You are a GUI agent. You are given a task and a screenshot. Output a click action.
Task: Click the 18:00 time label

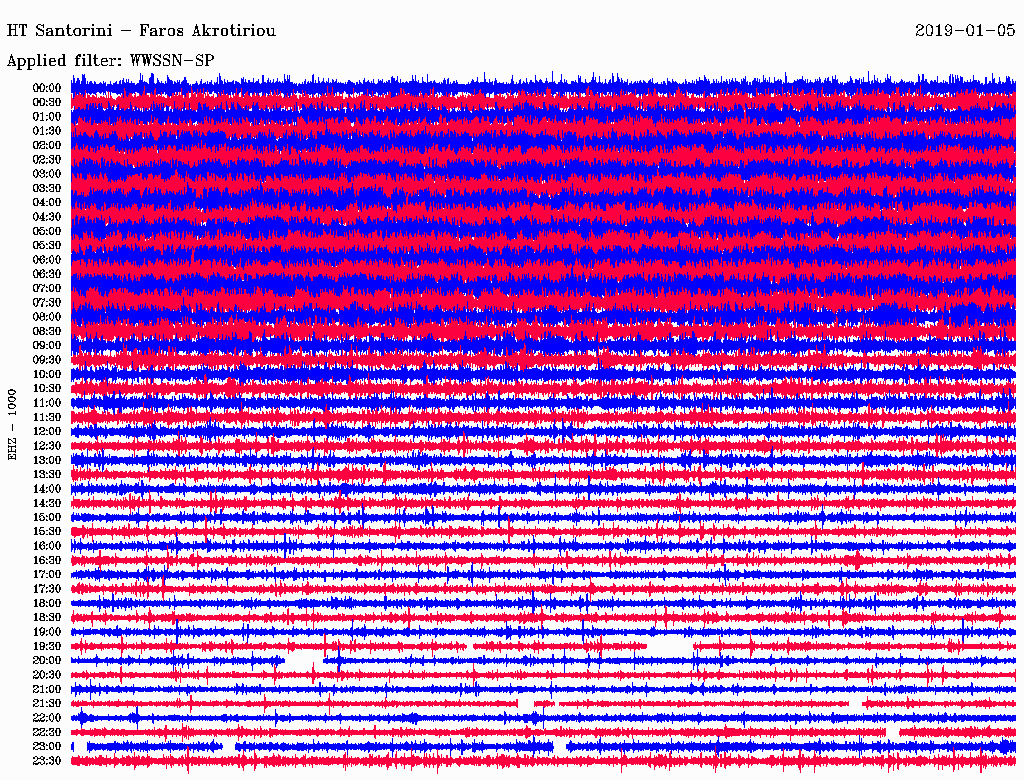pos(46,603)
